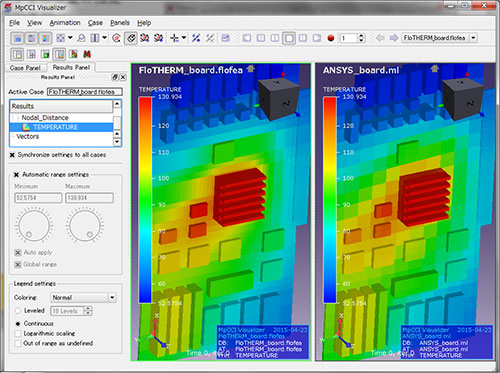500x373 pixels.
Task: Click the axes coordinate tool icon
Action: coord(174,38)
